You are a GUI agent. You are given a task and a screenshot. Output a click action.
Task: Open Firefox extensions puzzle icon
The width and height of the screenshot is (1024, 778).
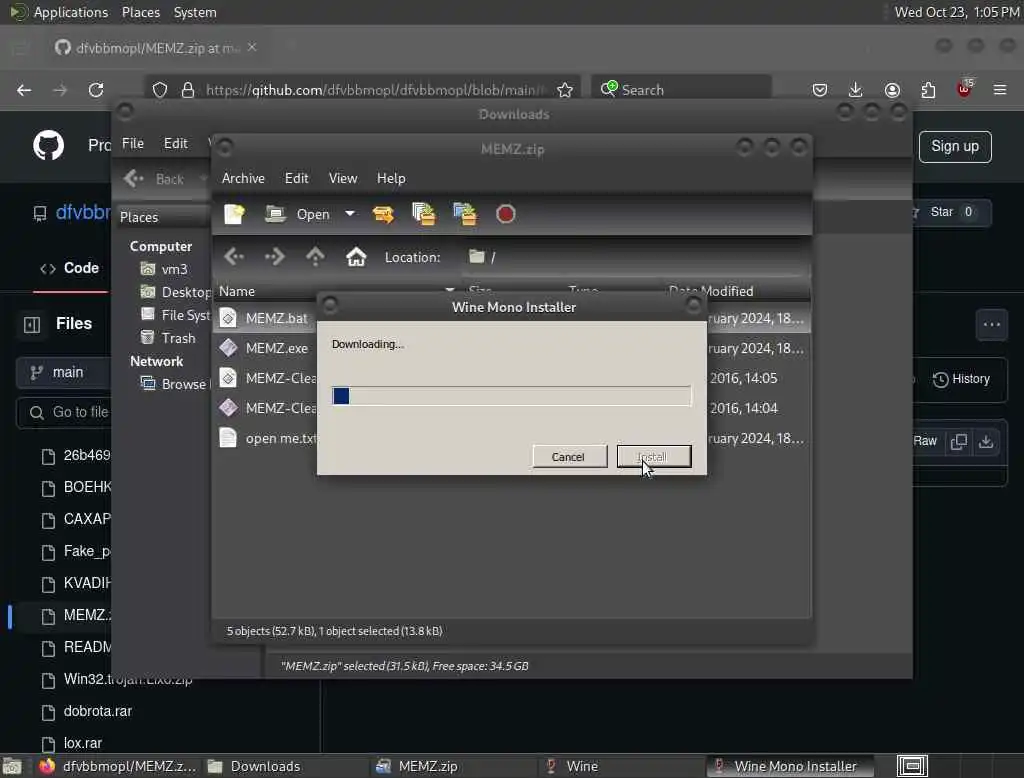(928, 90)
